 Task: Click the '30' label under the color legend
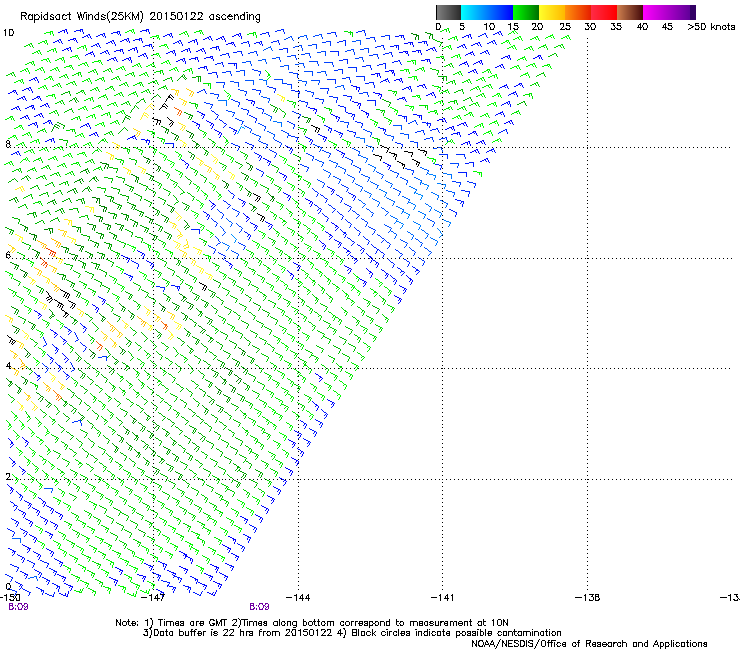click(590, 27)
